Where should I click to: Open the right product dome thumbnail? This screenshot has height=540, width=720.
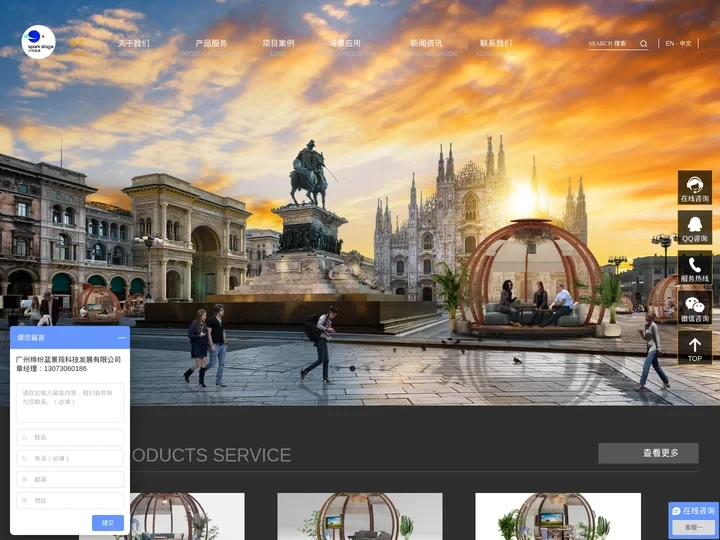coord(558,517)
